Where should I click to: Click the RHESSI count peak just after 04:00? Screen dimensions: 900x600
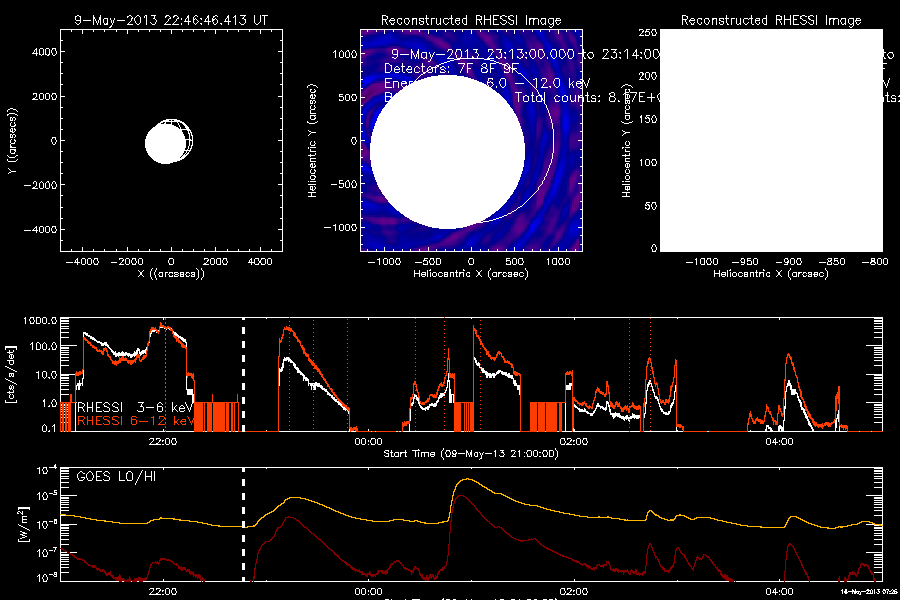pos(789,357)
